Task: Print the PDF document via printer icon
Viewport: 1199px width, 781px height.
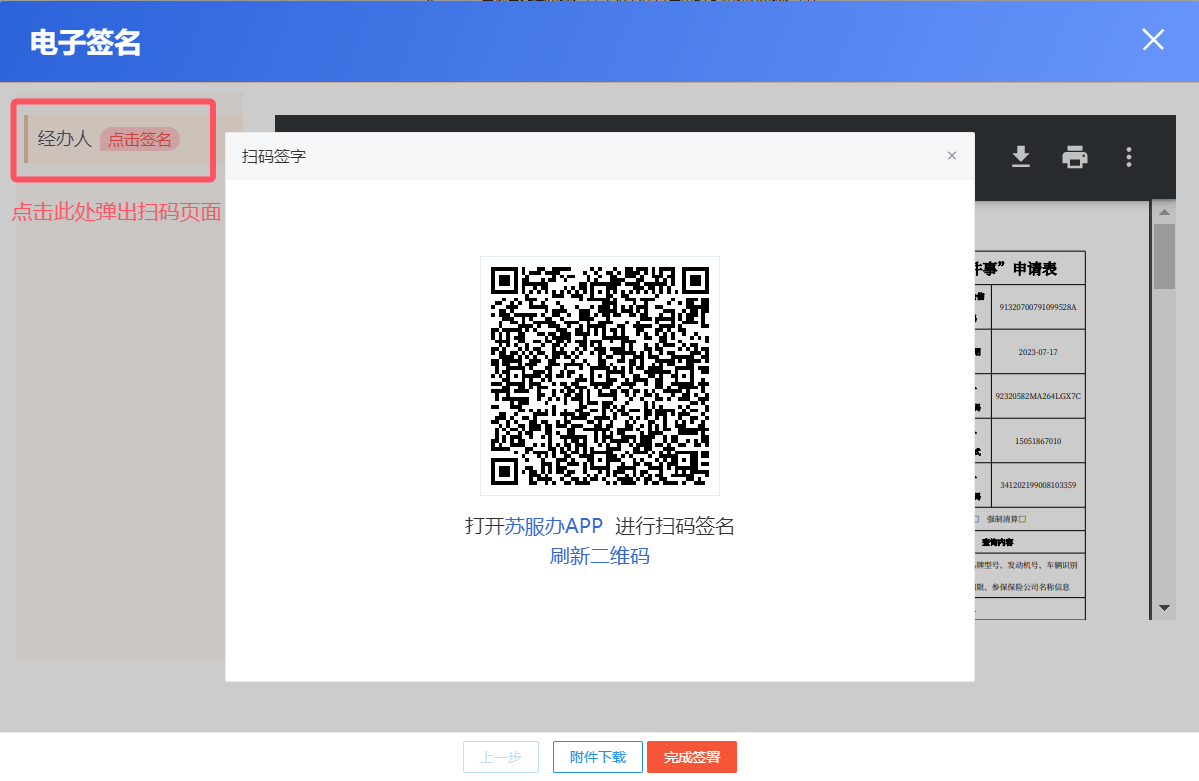Action: tap(1074, 157)
